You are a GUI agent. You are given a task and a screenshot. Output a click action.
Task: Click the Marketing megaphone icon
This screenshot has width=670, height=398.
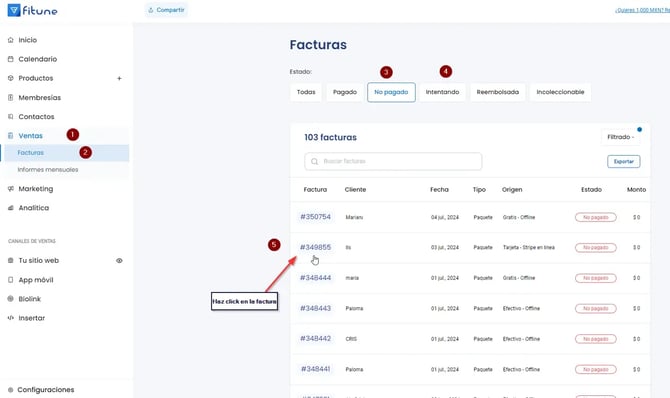(11, 189)
